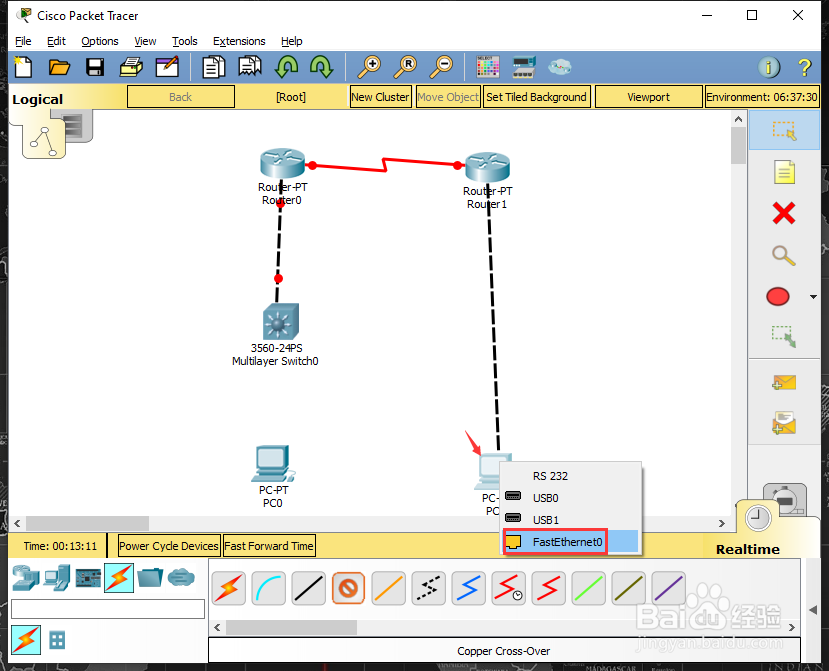Click the Redo green arrow
The image size is (829, 671).
[x=321, y=67]
